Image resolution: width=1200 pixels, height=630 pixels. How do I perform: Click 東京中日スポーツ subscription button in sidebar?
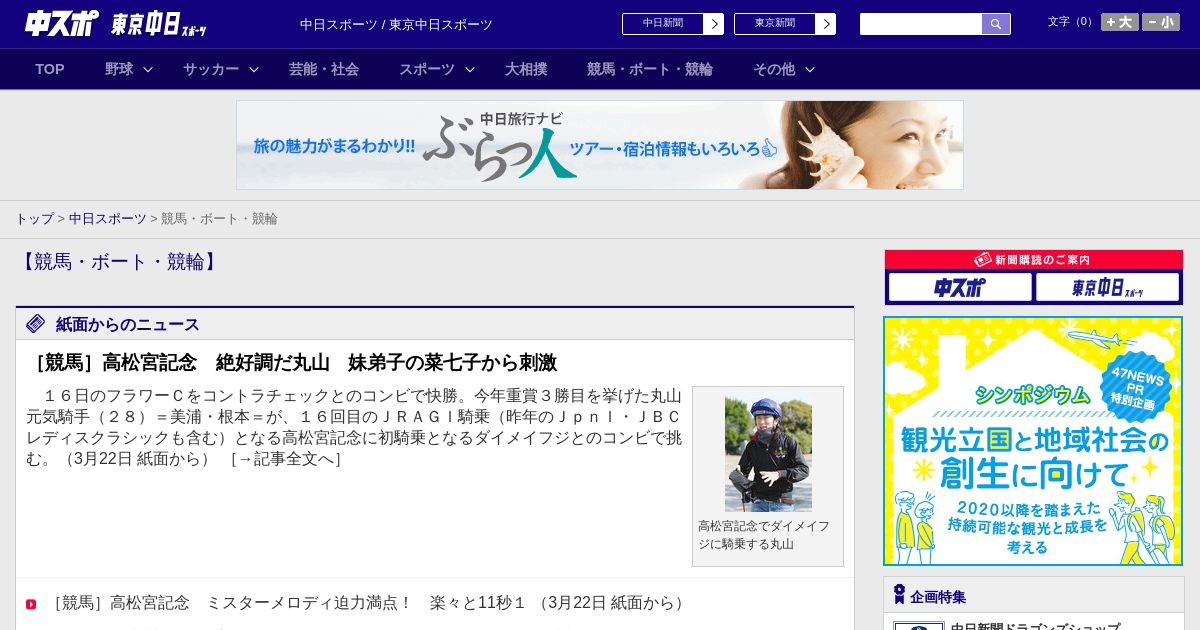coord(1107,288)
